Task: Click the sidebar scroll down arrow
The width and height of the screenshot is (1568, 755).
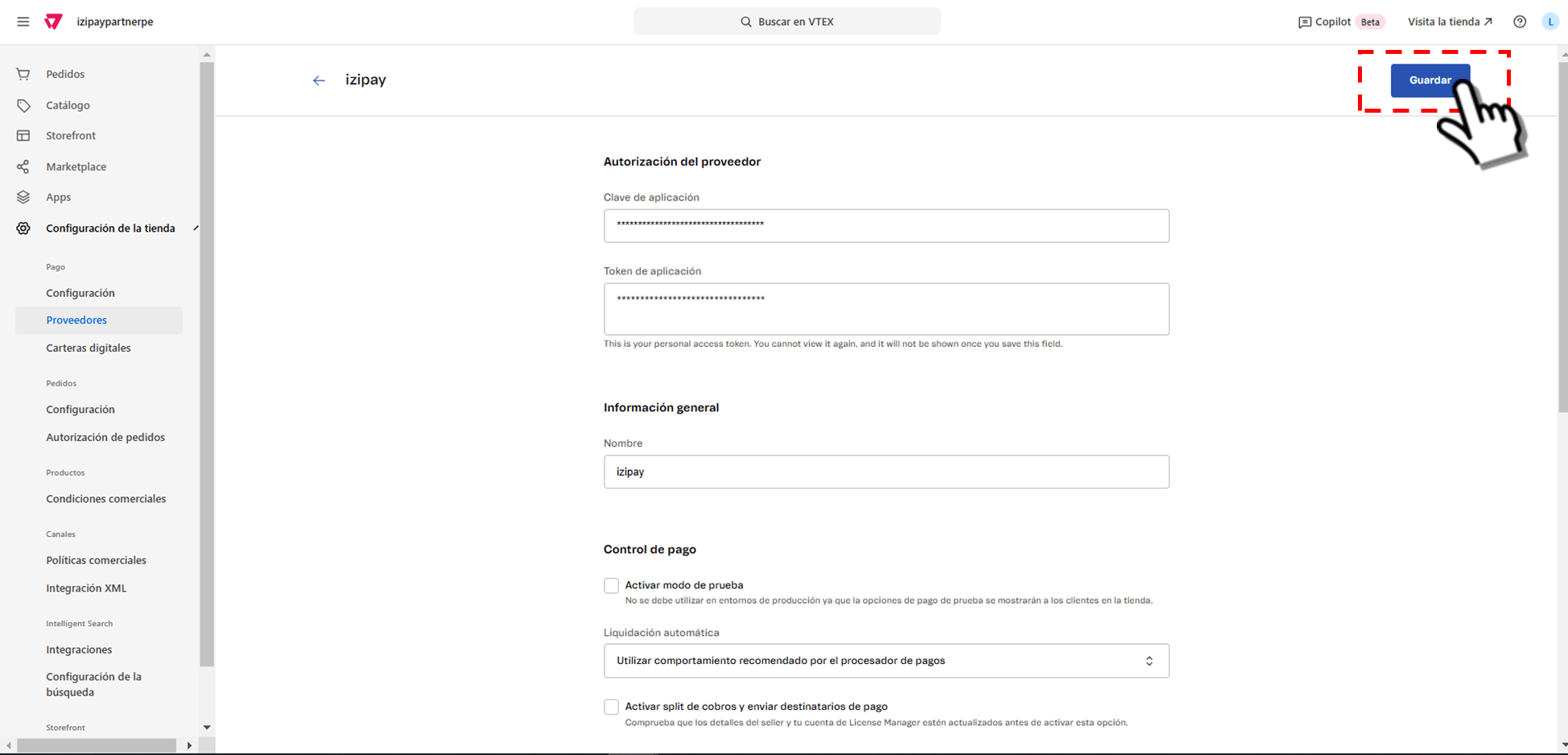Action: pos(207,728)
